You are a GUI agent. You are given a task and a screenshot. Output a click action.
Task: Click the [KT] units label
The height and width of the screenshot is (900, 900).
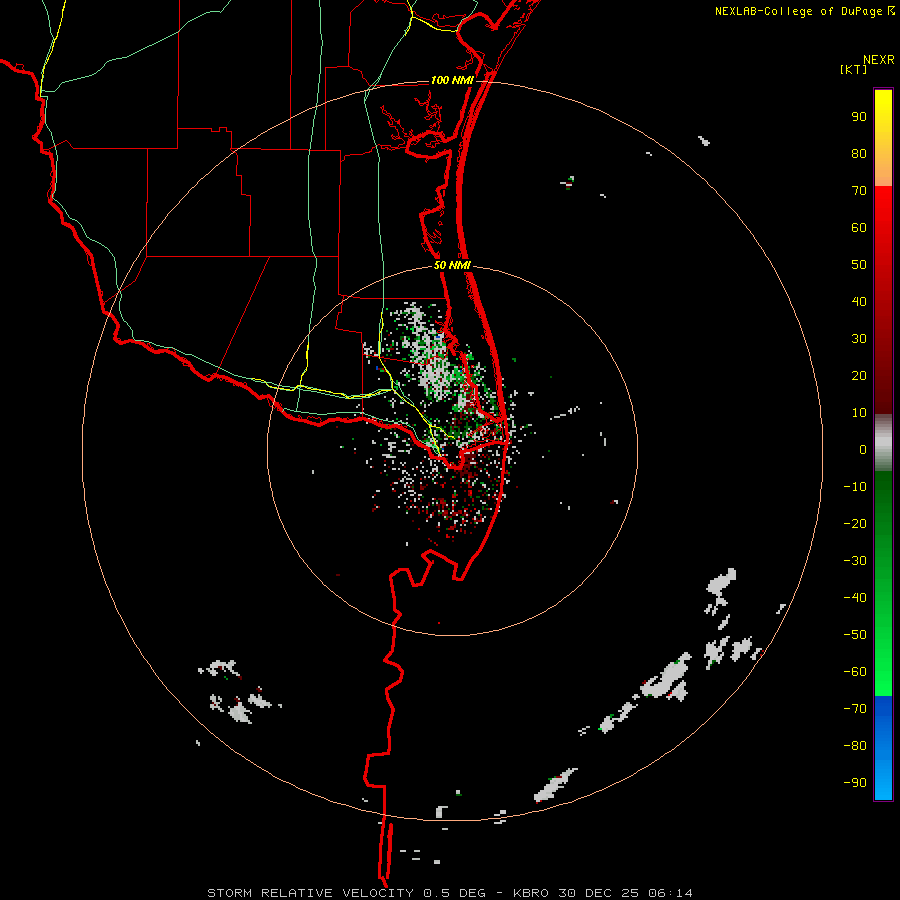click(854, 69)
